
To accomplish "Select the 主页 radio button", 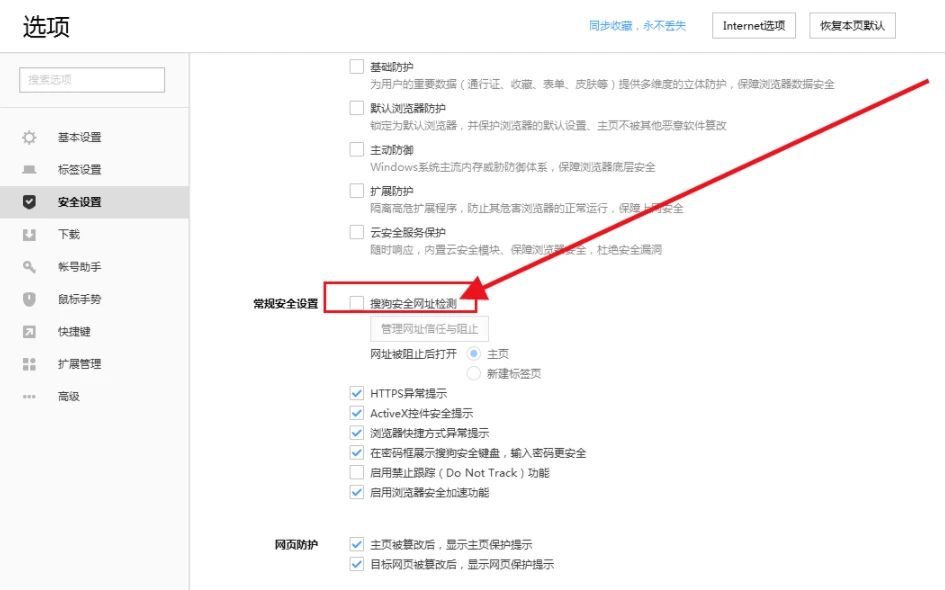I will click(474, 354).
